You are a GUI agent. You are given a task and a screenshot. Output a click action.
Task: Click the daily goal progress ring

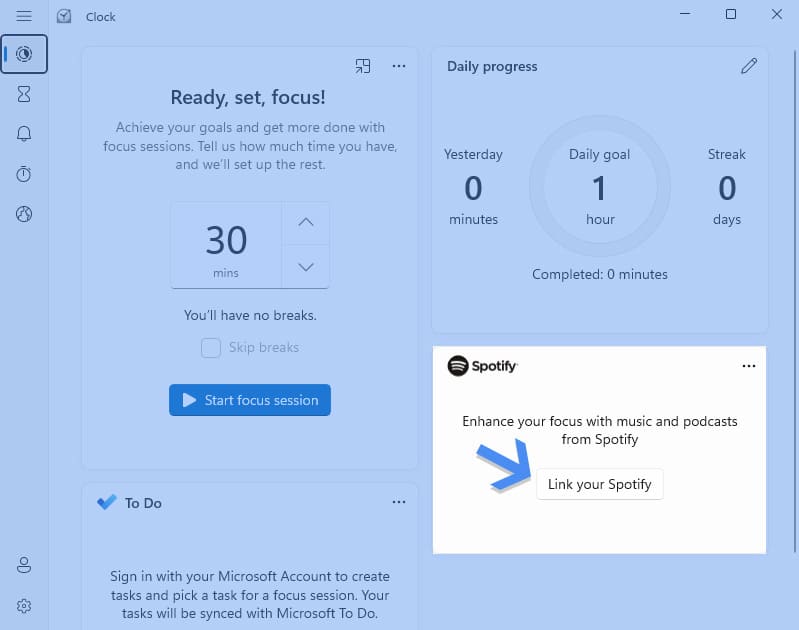(x=600, y=188)
